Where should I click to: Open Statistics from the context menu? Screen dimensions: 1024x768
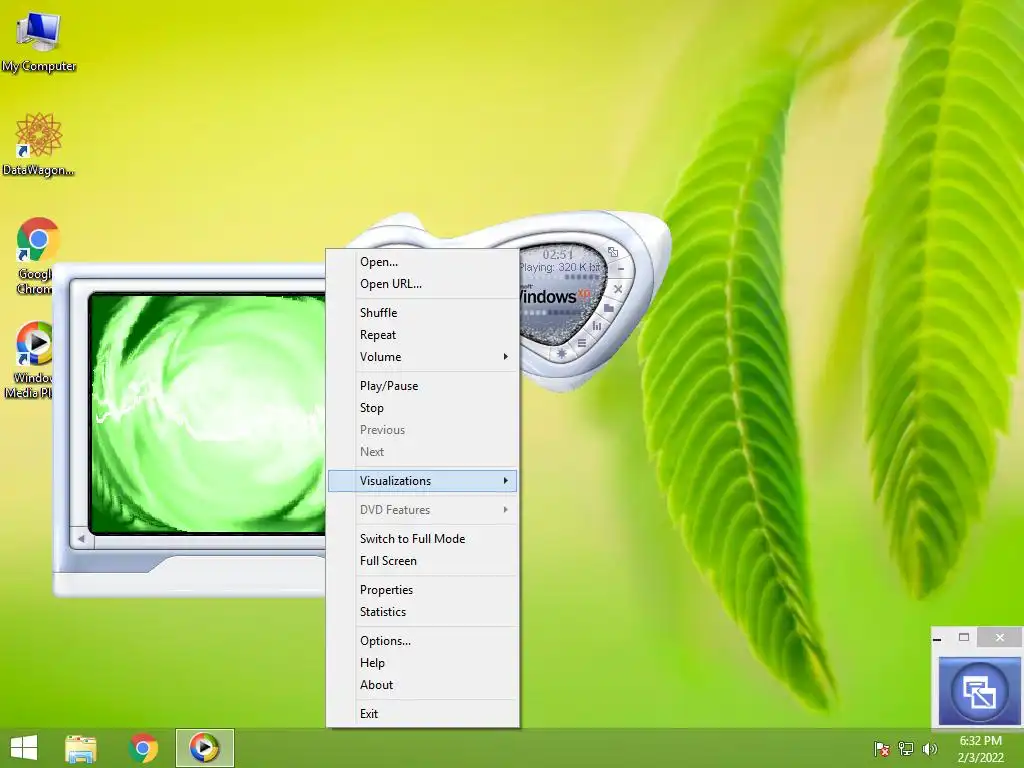(423, 612)
